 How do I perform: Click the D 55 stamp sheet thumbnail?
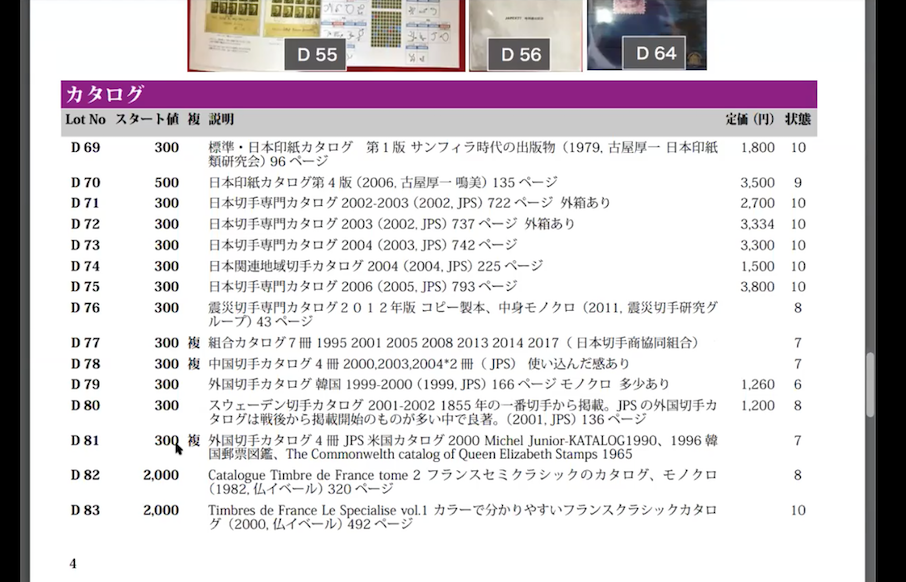click(x=326, y=34)
